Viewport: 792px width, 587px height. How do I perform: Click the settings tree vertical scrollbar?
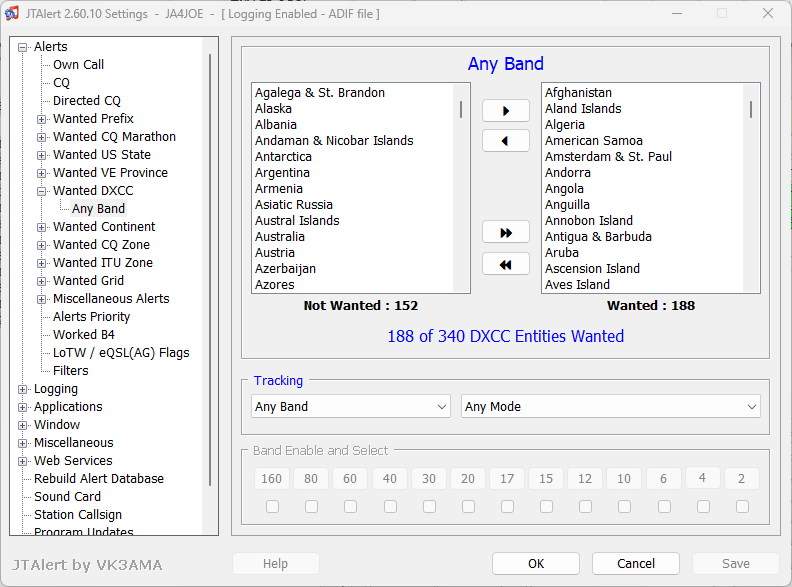click(210, 270)
